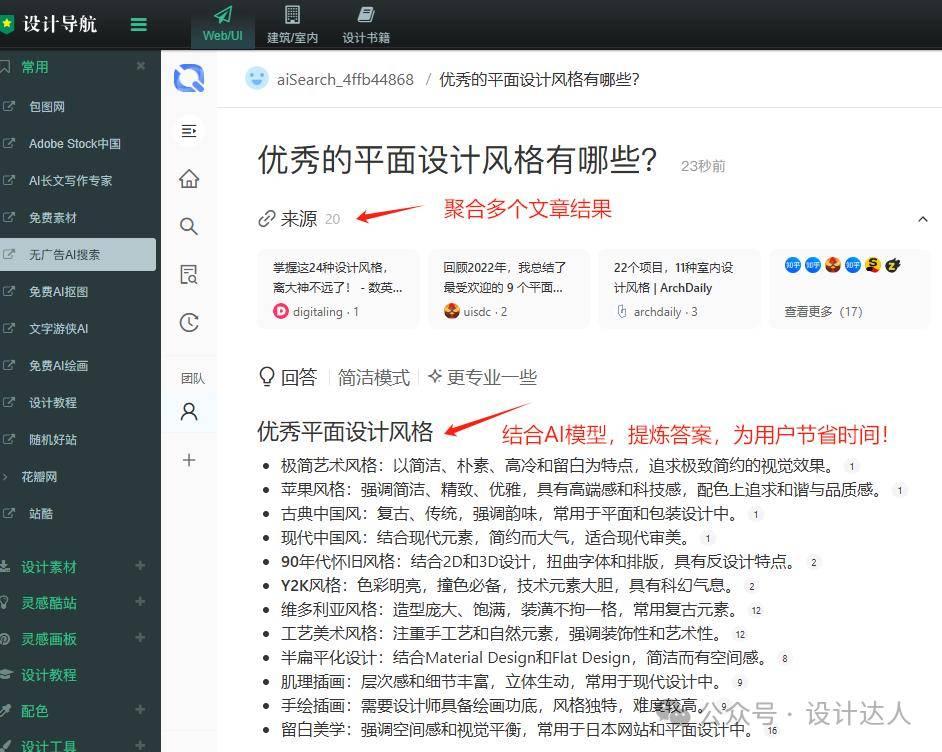Switch to the 建筑/室内 tab

tap(292, 24)
